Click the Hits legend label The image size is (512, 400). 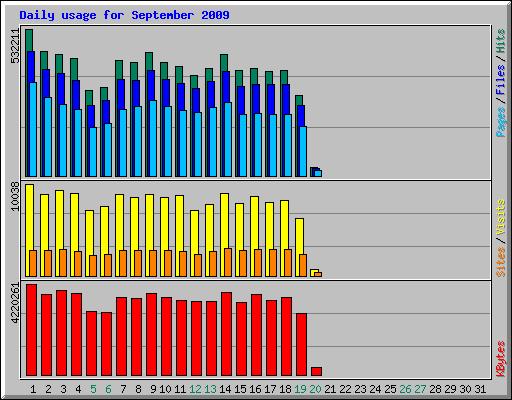(x=501, y=41)
